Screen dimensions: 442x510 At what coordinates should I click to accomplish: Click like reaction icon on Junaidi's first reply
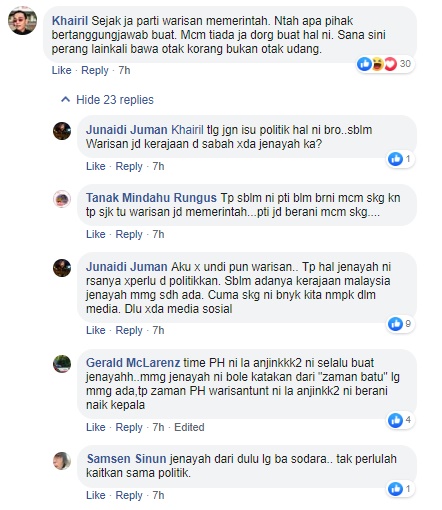(396, 159)
